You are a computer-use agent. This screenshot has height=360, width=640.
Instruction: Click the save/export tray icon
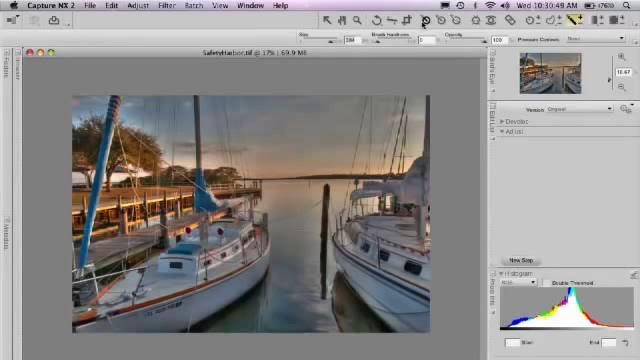point(54,20)
